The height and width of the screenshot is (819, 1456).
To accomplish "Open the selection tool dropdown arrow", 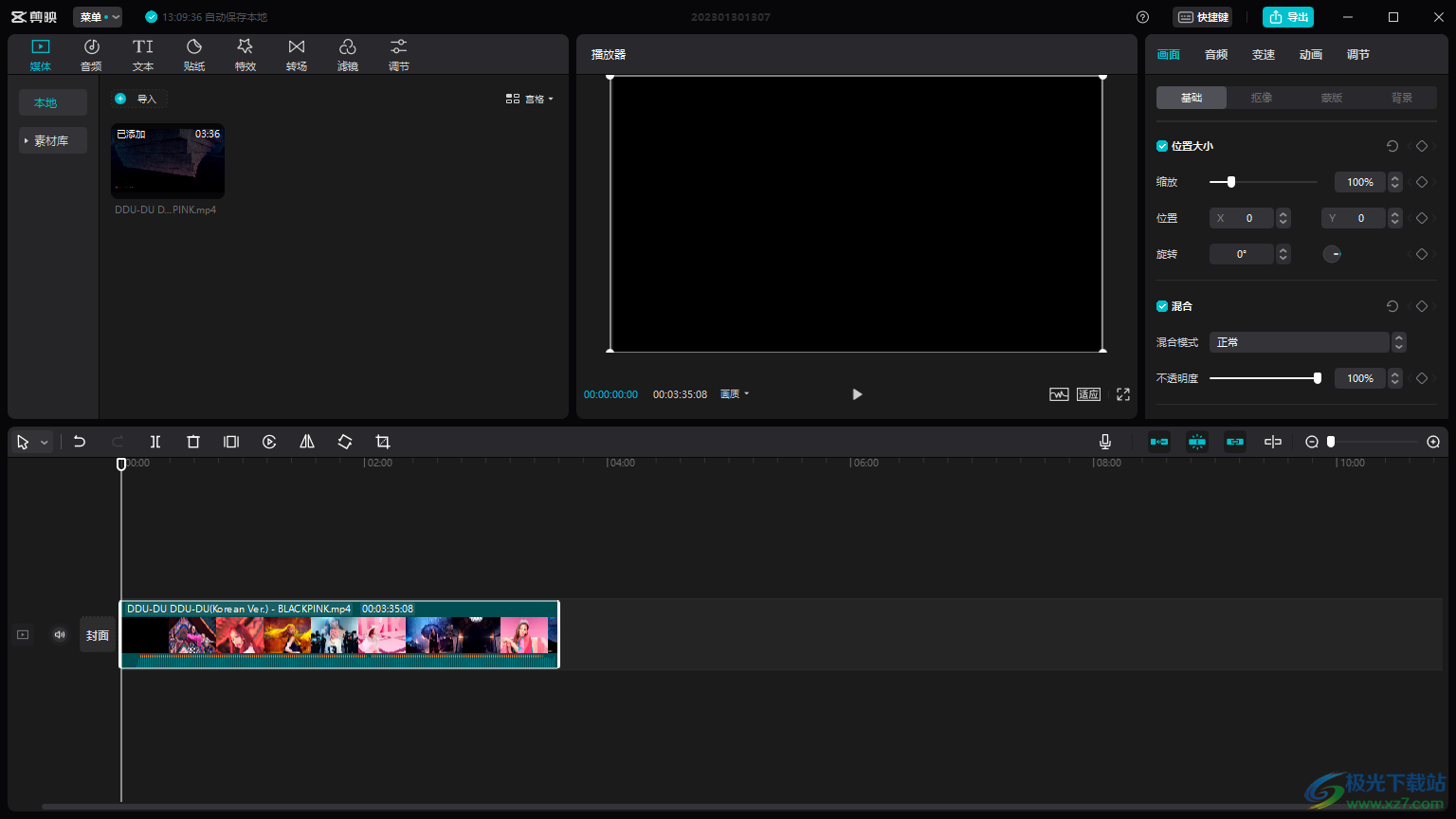I will pyautogui.click(x=45, y=443).
